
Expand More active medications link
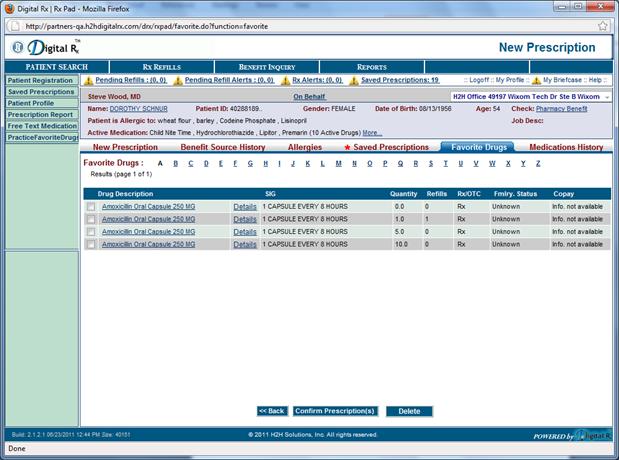point(372,132)
